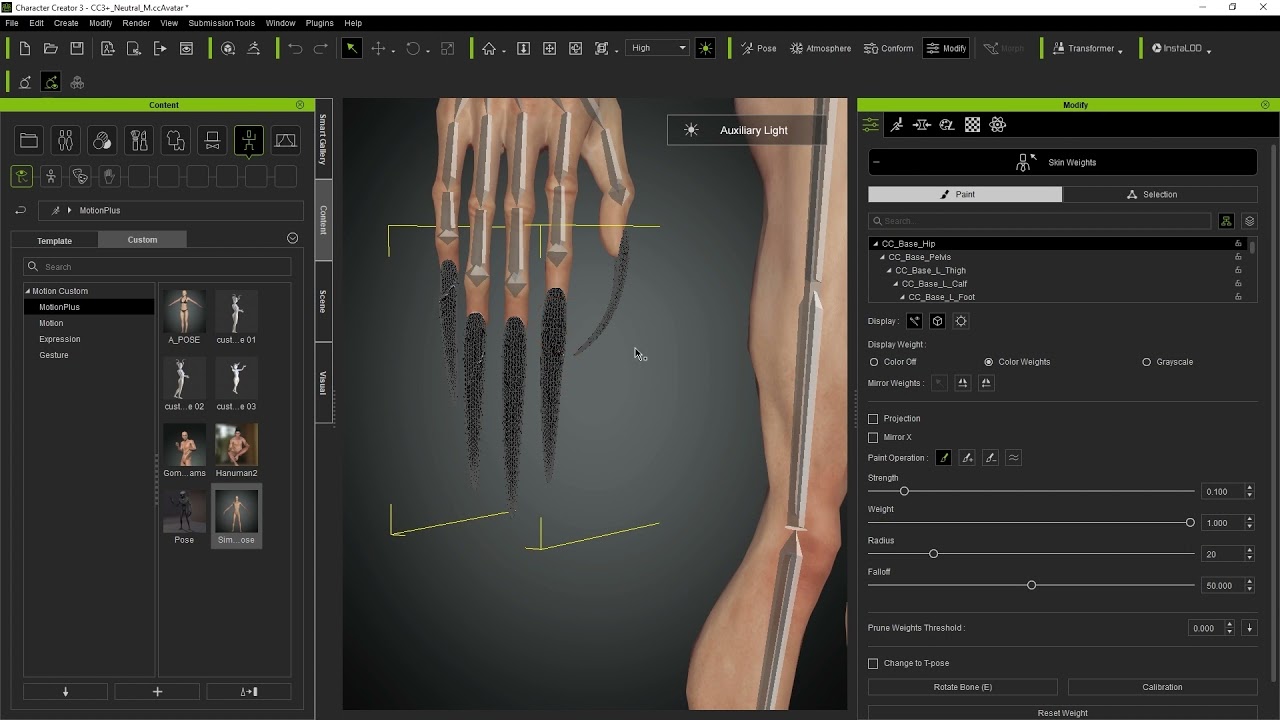Select the Color Off radio button

[874, 362]
